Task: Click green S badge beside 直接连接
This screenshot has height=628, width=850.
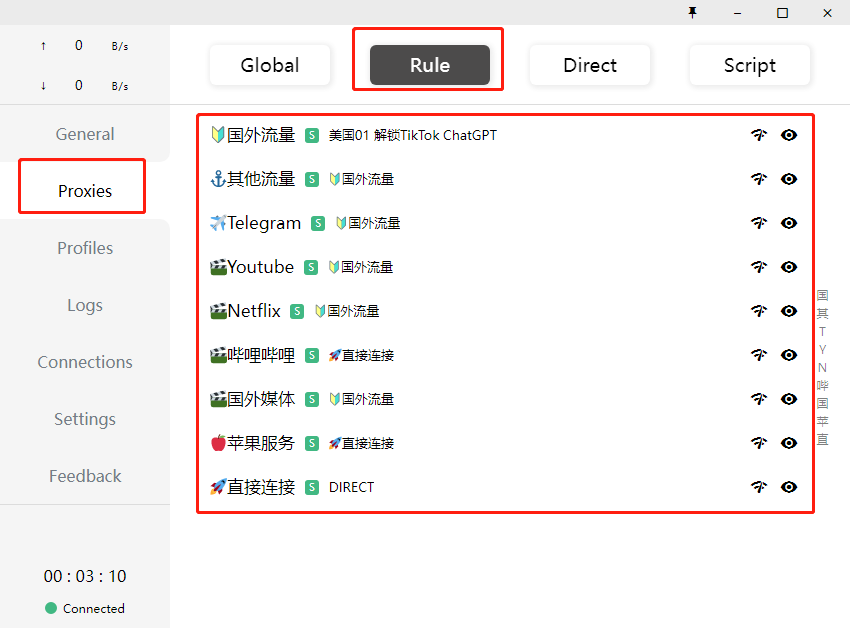Action: click(x=312, y=487)
